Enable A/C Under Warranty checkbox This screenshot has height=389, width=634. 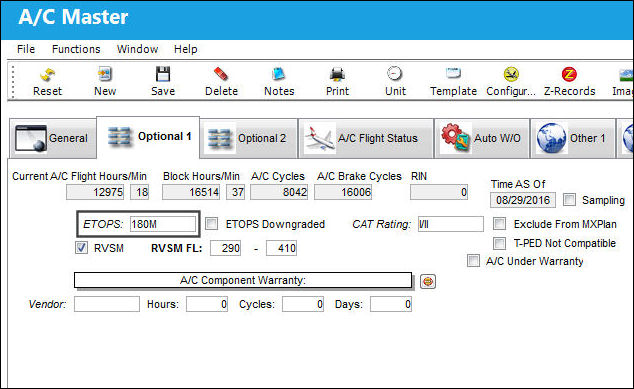click(473, 261)
